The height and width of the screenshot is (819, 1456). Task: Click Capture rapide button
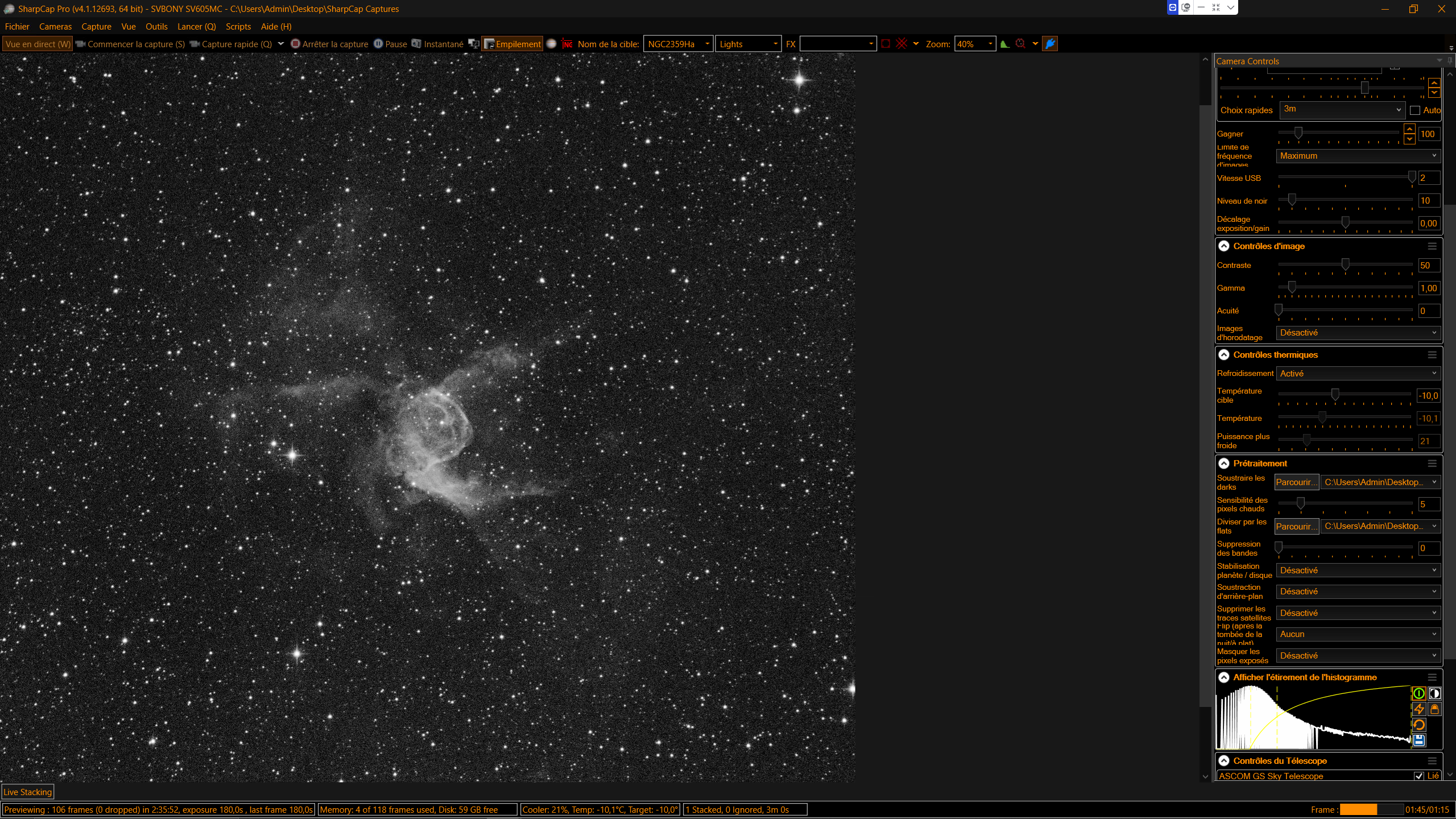pos(231,44)
